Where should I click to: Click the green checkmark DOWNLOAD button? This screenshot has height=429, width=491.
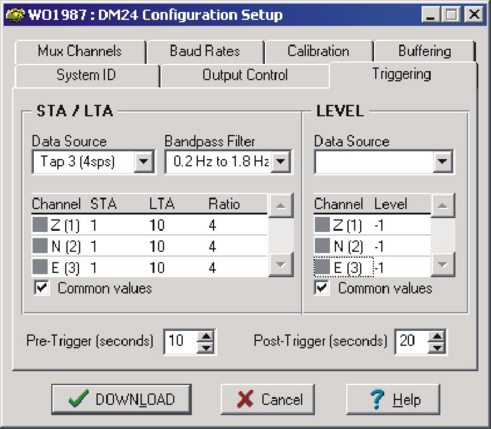(121, 399)
